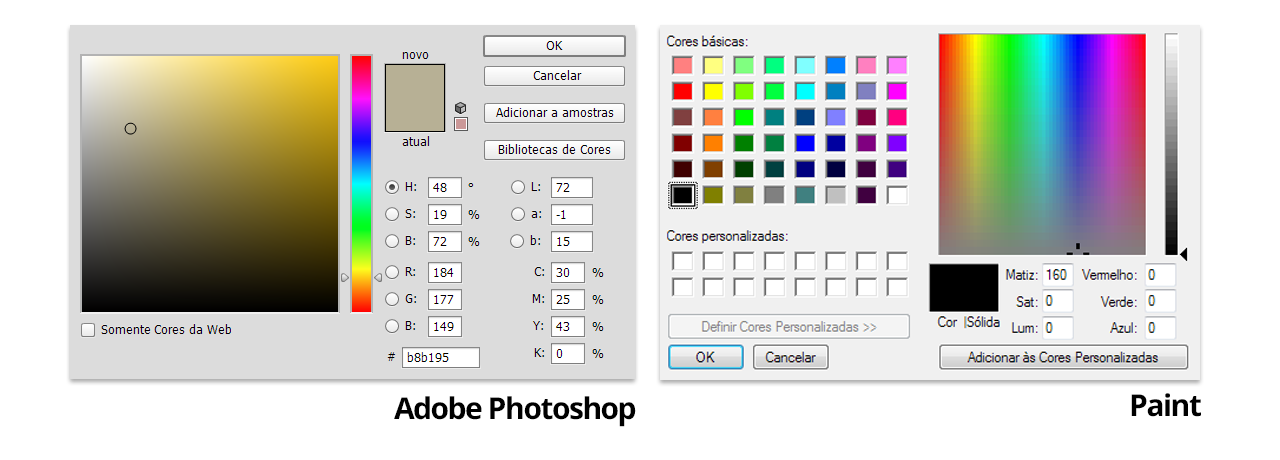Click the Verde field in the Paint dialog
1280x460 pixels.
click(1160, 301)
